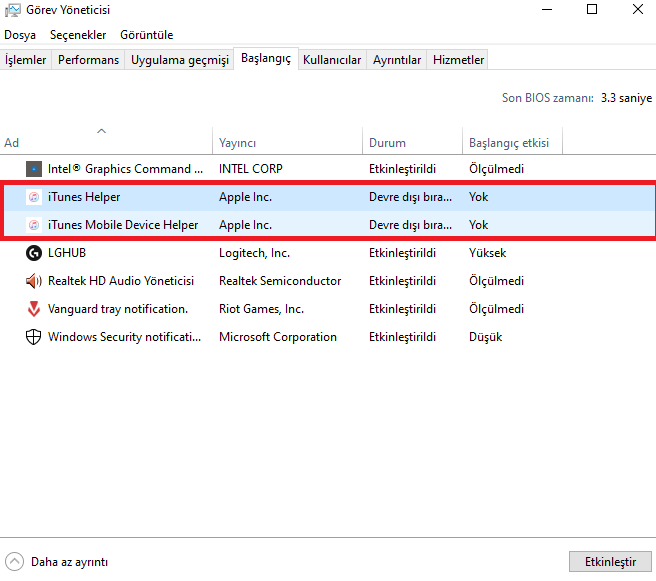Select the LGHUB row name
The image size is (656, 581).
click(67, 253)
